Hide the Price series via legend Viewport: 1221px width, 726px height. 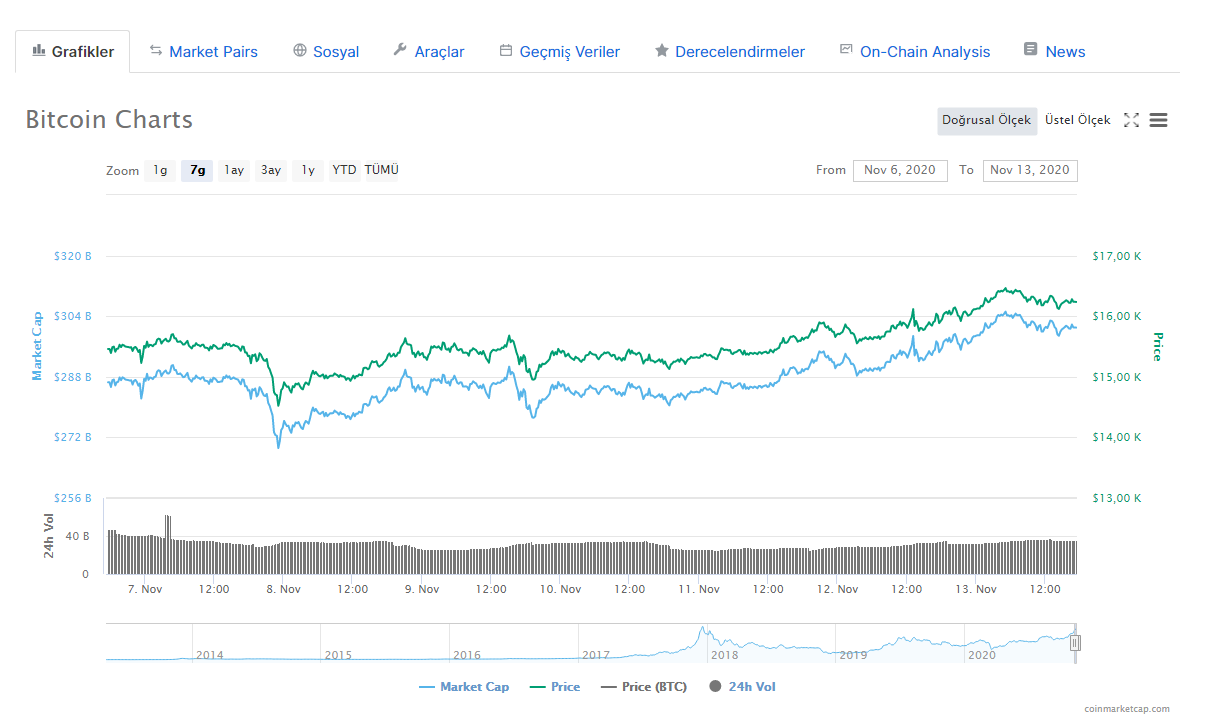click(x=555, y=687)
